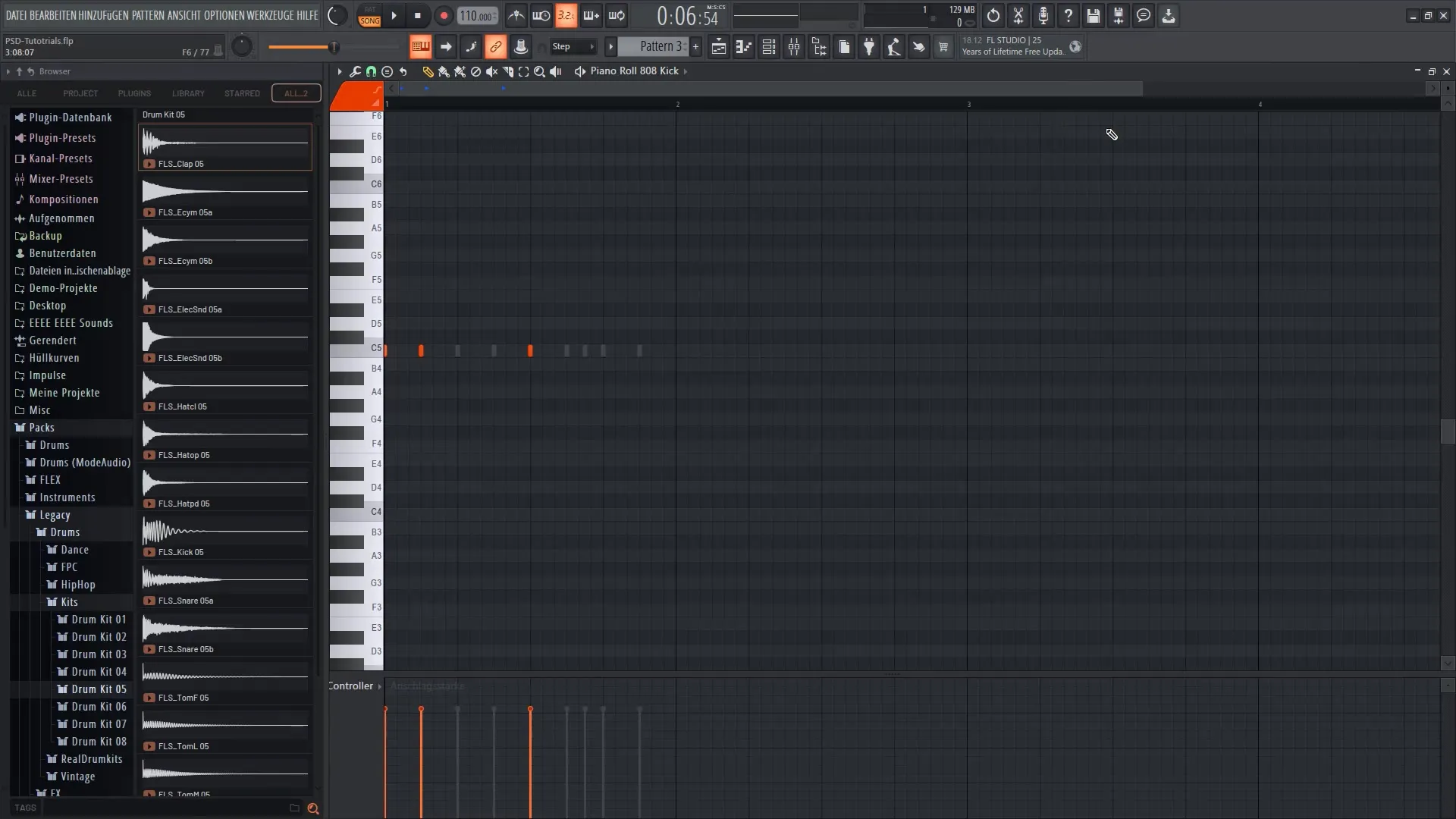Toggle the 3-2-1 recording countdown

pyautogui.click(x=566, y=16)
